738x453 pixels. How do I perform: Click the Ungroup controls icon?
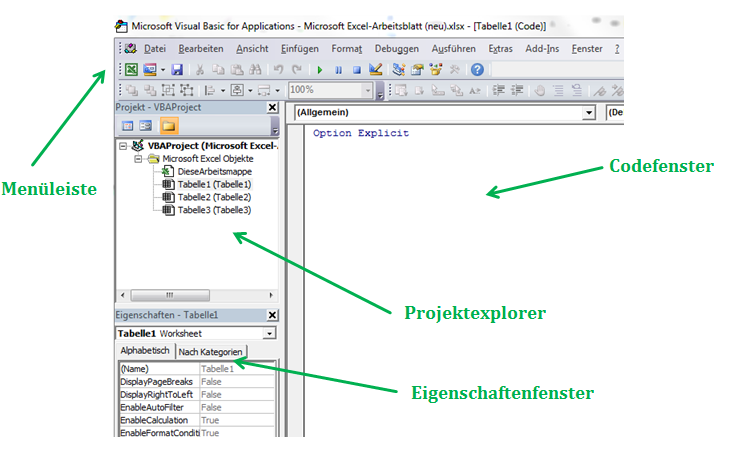[187, 90]
